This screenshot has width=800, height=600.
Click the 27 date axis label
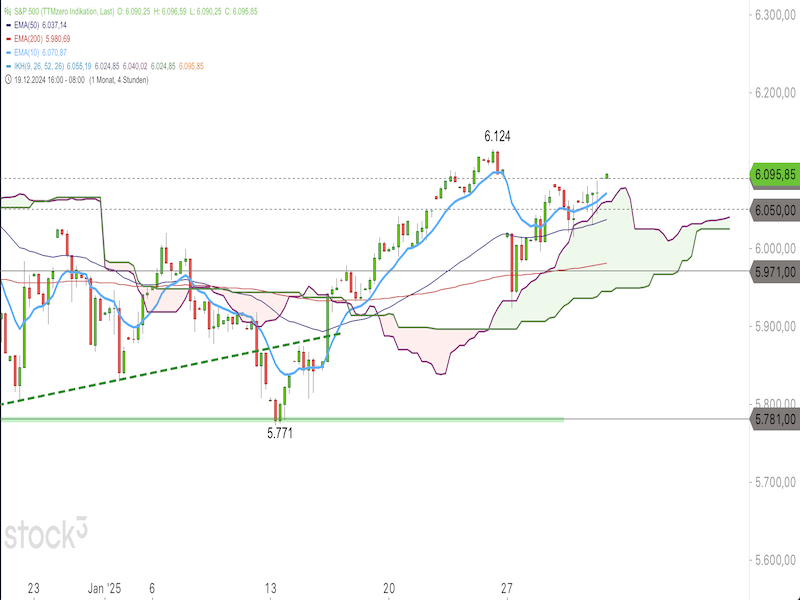(507, 588)
